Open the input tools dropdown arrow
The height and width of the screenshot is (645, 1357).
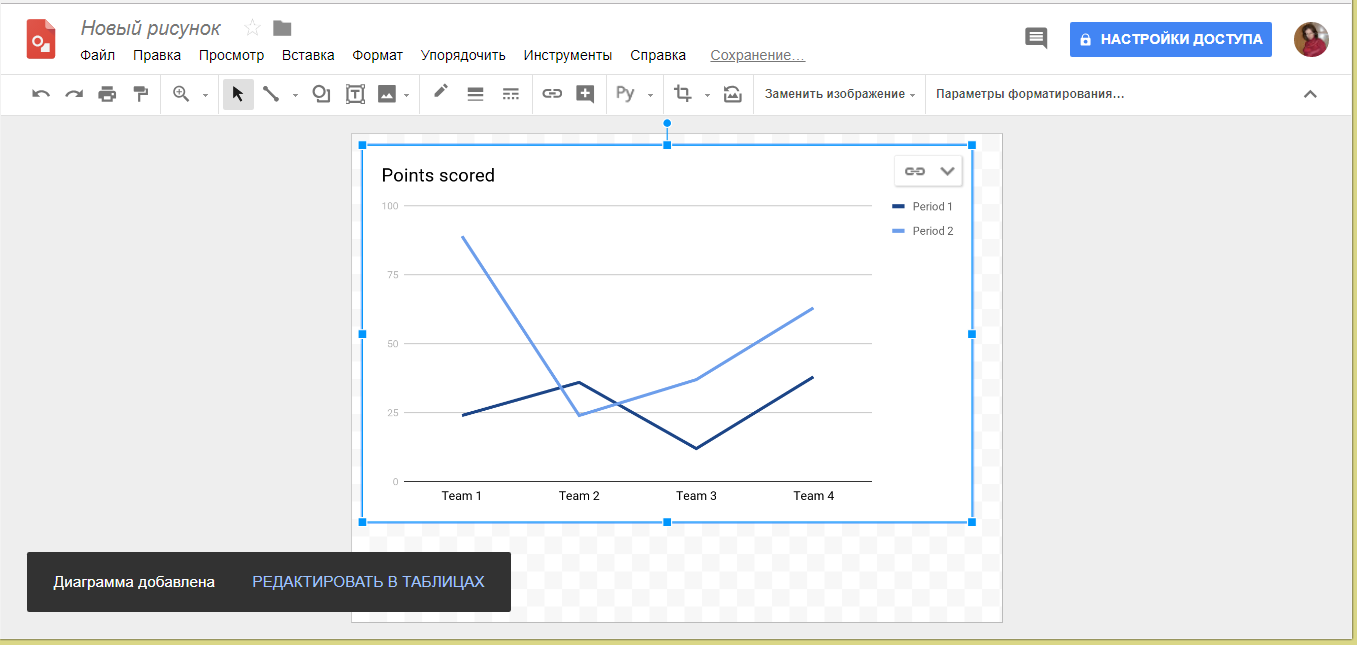[650, 95]
